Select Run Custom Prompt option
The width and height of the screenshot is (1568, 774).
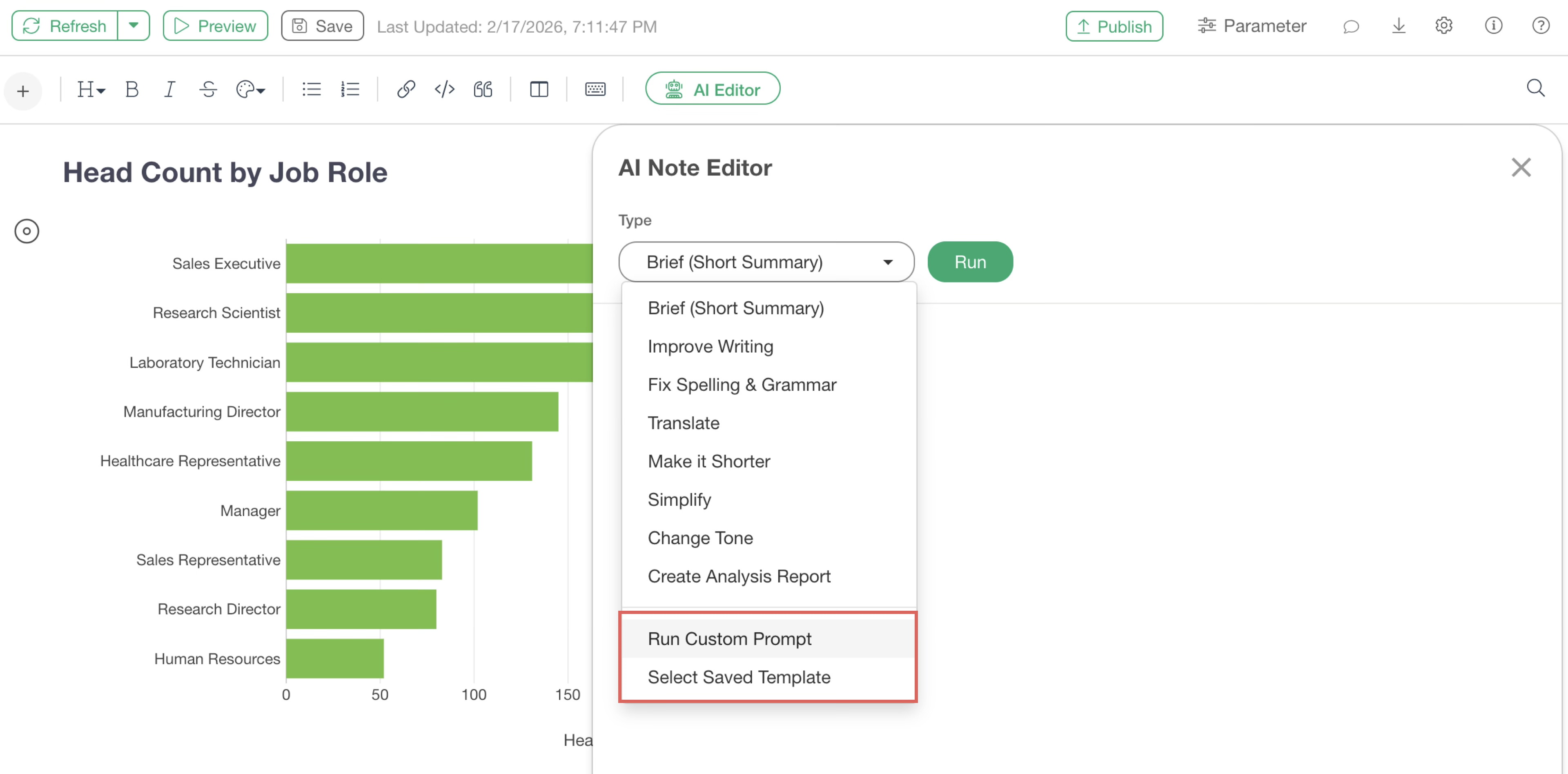click(729, 638)
